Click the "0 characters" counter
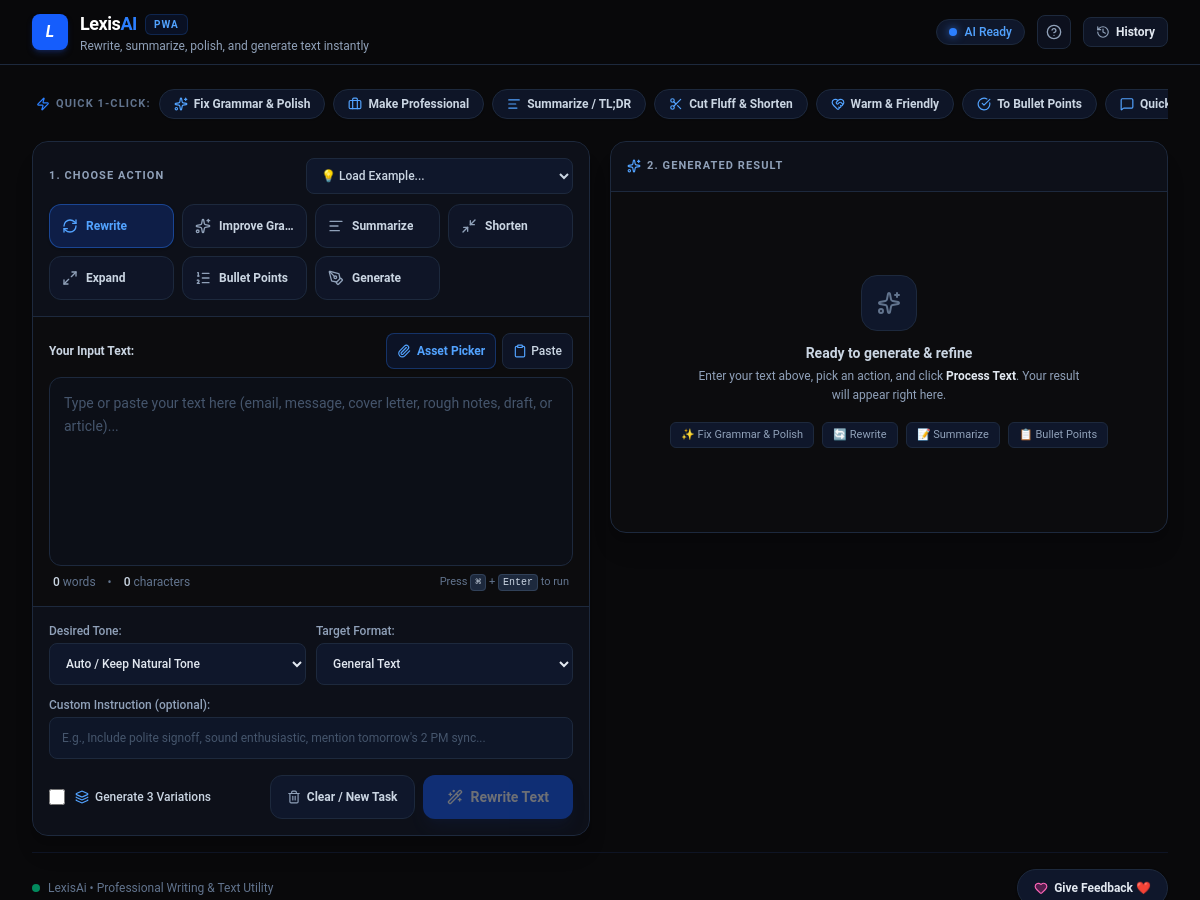 point(157,582)
